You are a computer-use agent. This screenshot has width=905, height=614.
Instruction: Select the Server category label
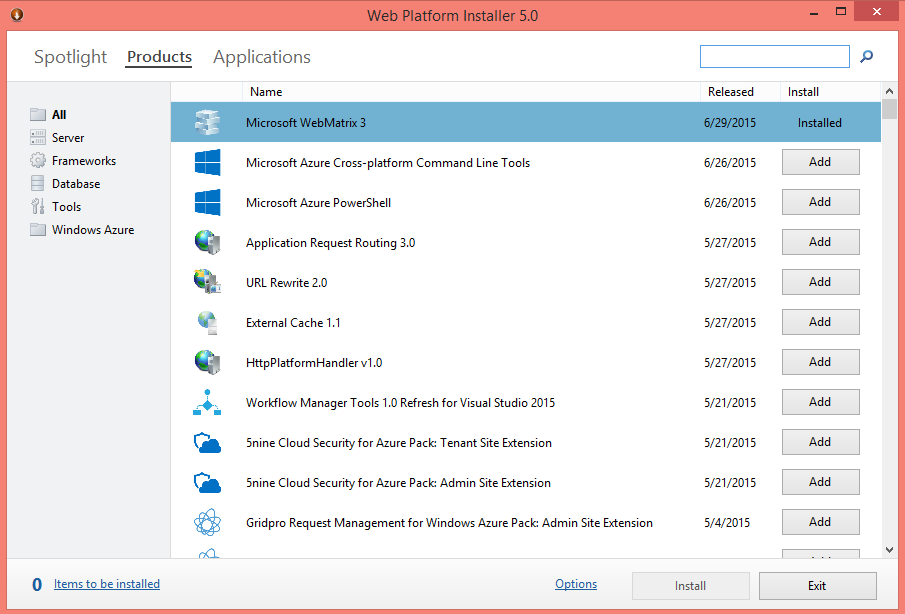point(68,137)
